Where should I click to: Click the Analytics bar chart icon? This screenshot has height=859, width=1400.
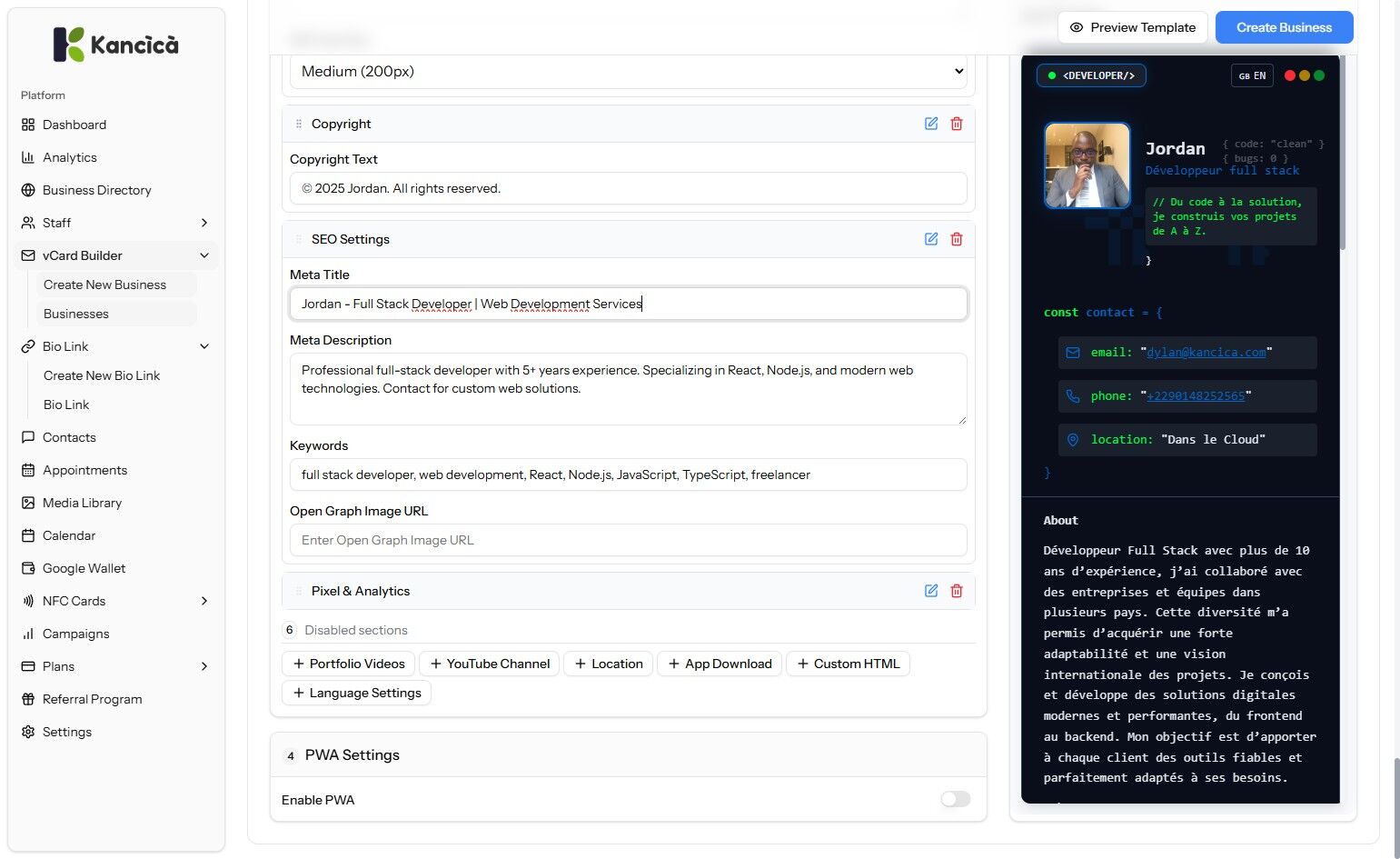click(28, 157)
